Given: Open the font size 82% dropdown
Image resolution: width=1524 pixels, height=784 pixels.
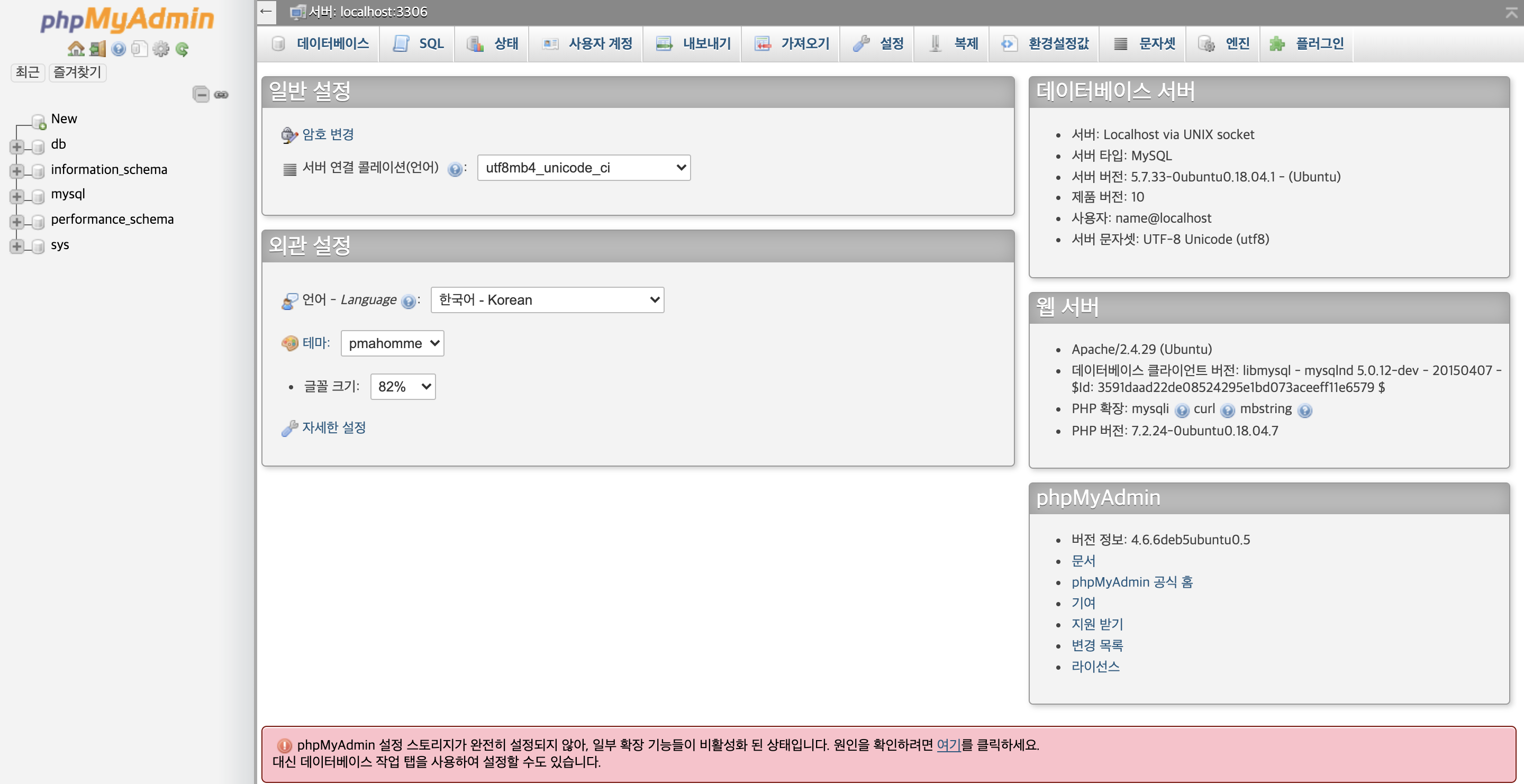Looking at the screenshot, I should [x=403, y=387].
